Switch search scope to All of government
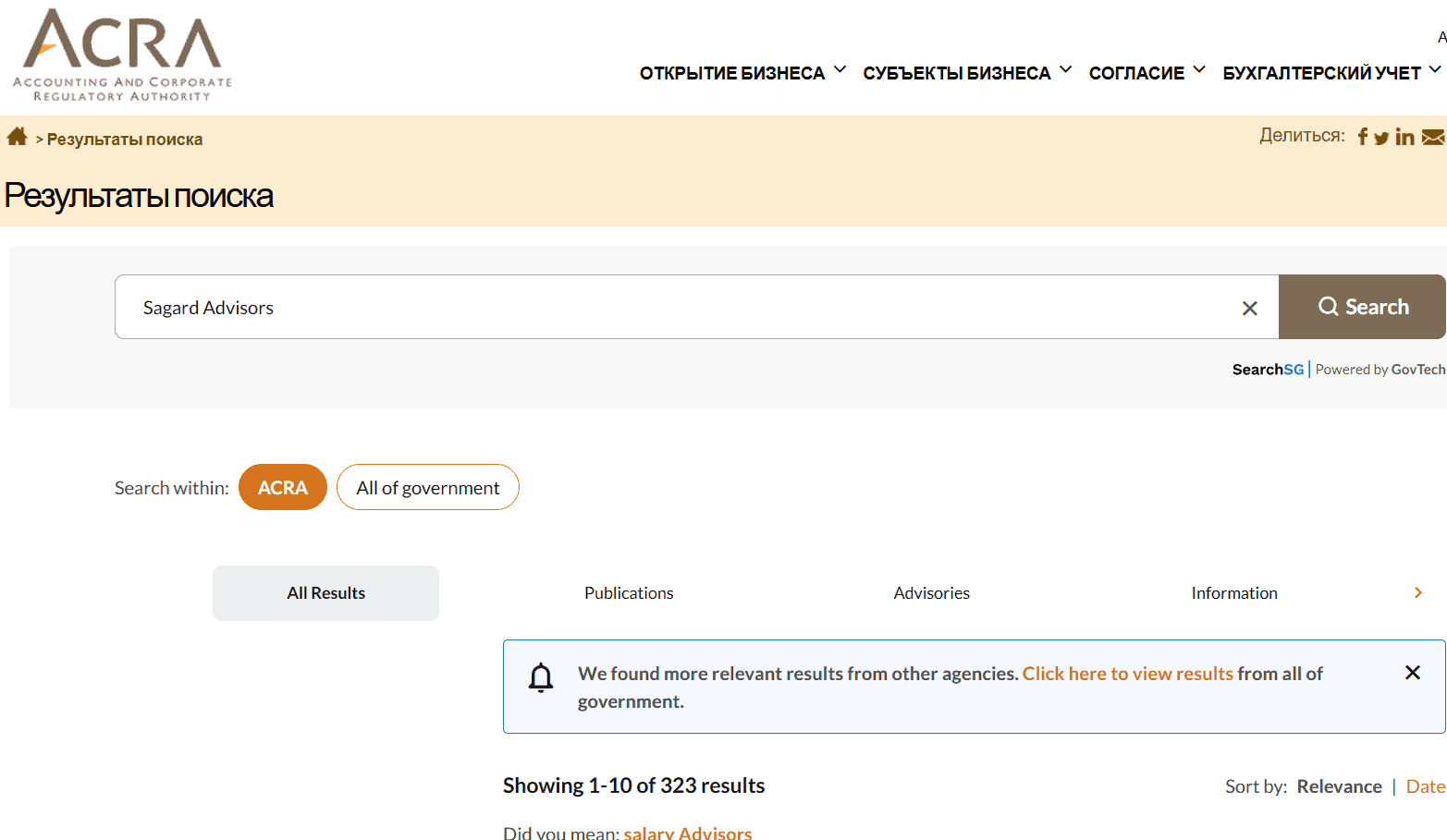1447x840 pixels. (427, 487)
